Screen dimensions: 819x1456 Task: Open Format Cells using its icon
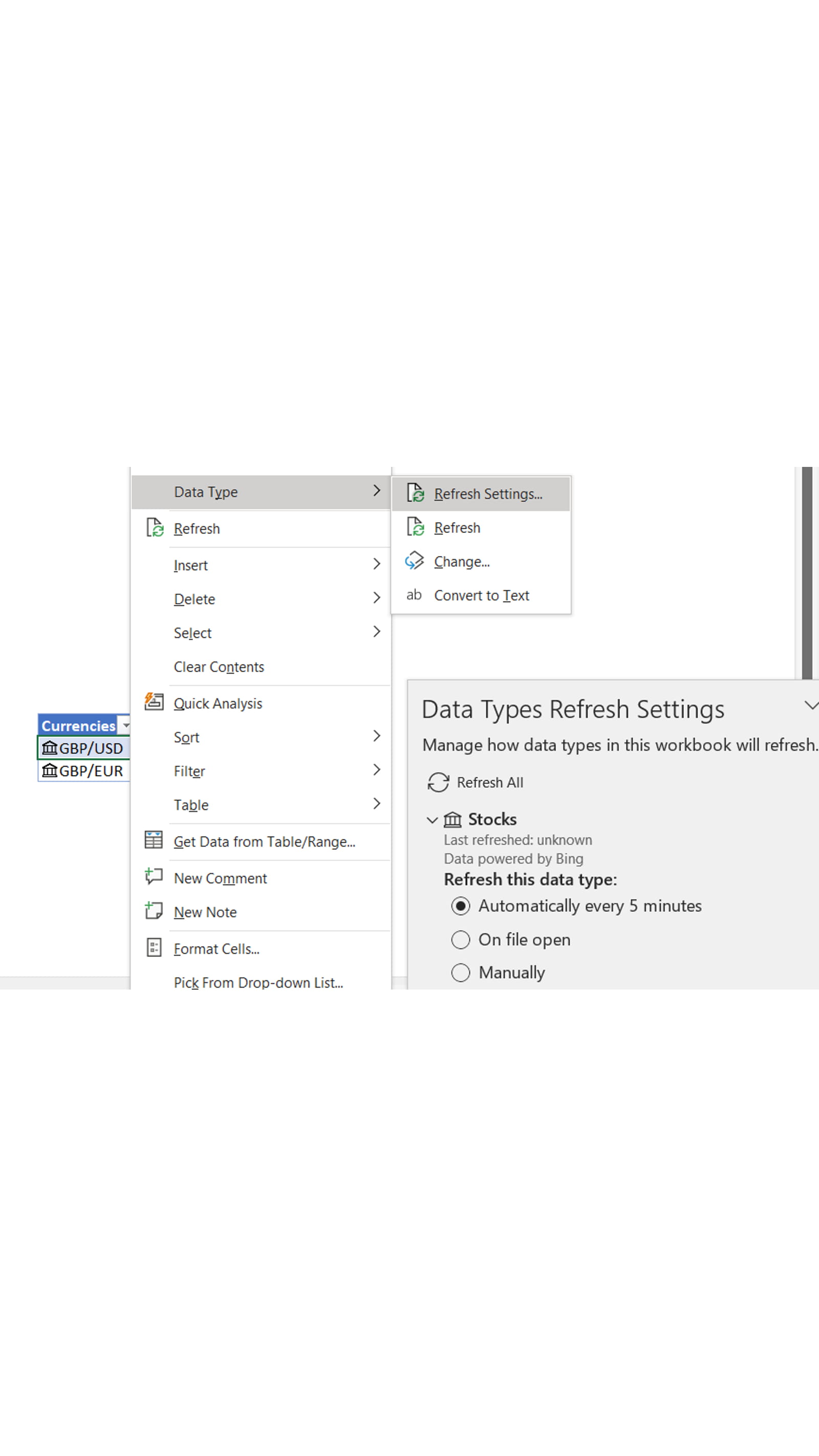pos(154,948)
